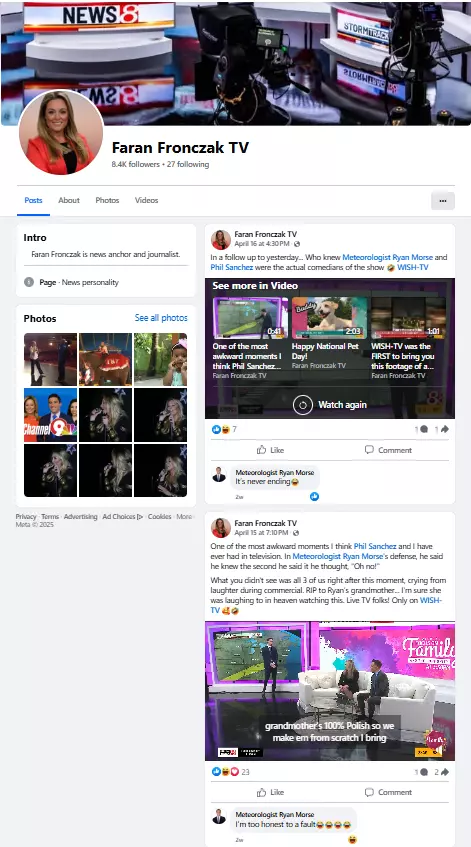Screen dimensions: 471x847
Task: Click the Comment bubble icon on April 16 post
Action: click(x=369, y=449)
